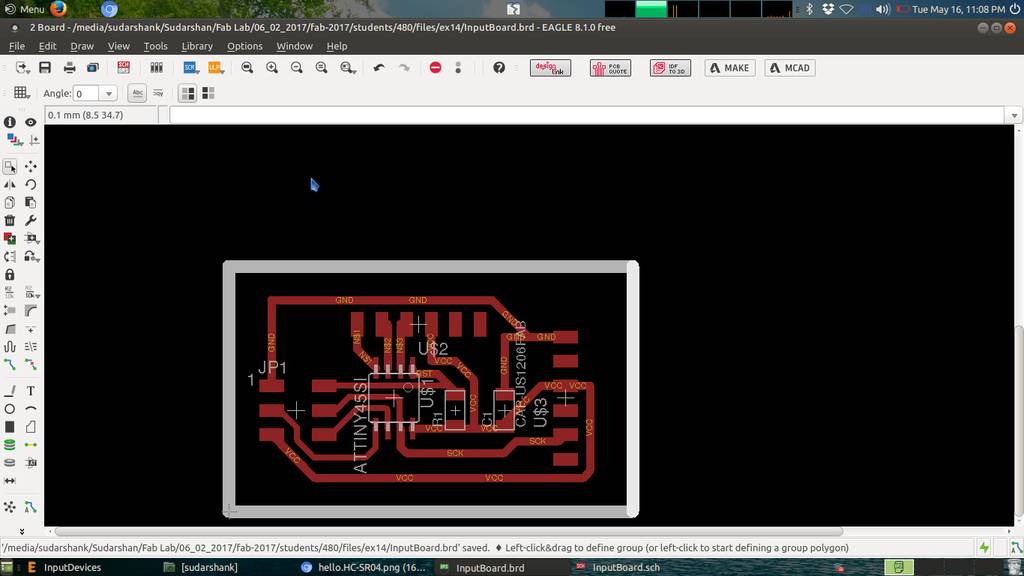1024x576 pixels.
Task: Click the Zoom in icon
Action: [272, 67]
